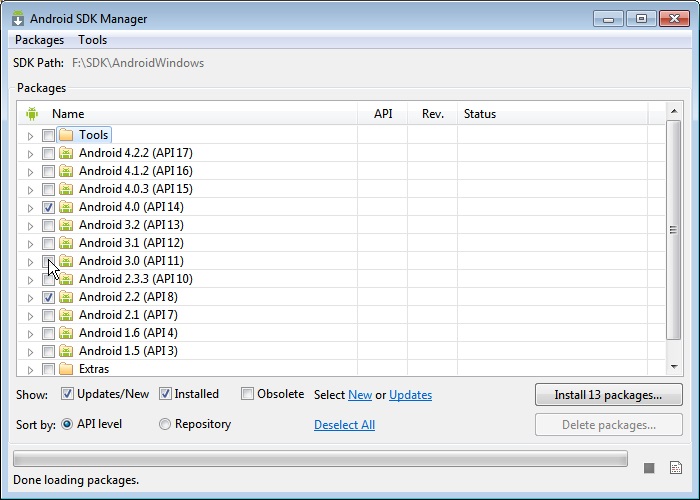Screen dimensions: 700x500
Task: Click the Select Updates link
Action: (x=410, y=395)
